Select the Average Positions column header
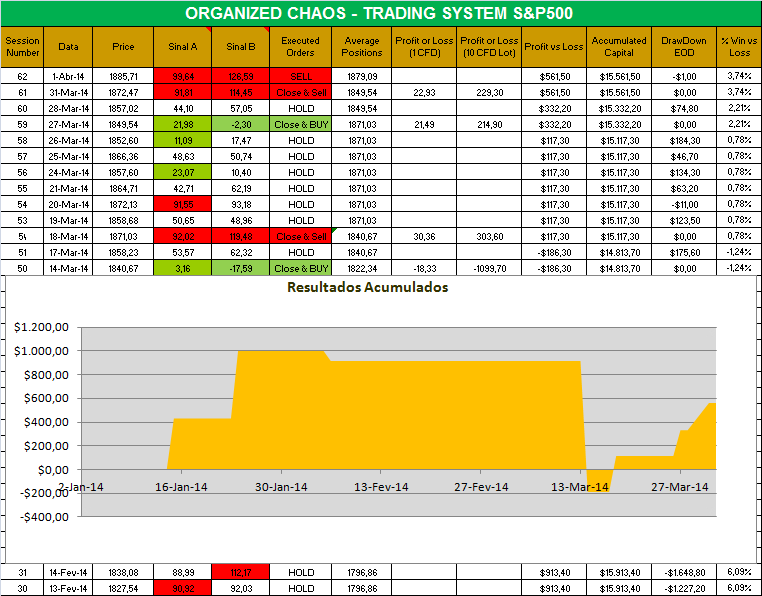This screenshot has height=596, width=762. pos(362,47)
